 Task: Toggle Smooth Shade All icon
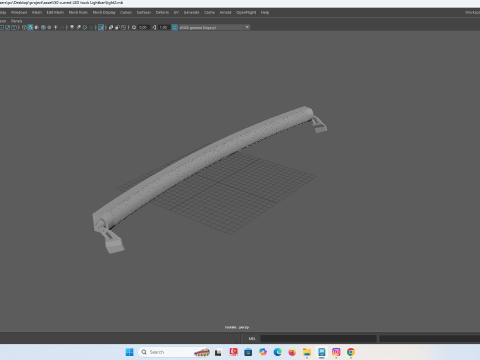pos(30,27)
